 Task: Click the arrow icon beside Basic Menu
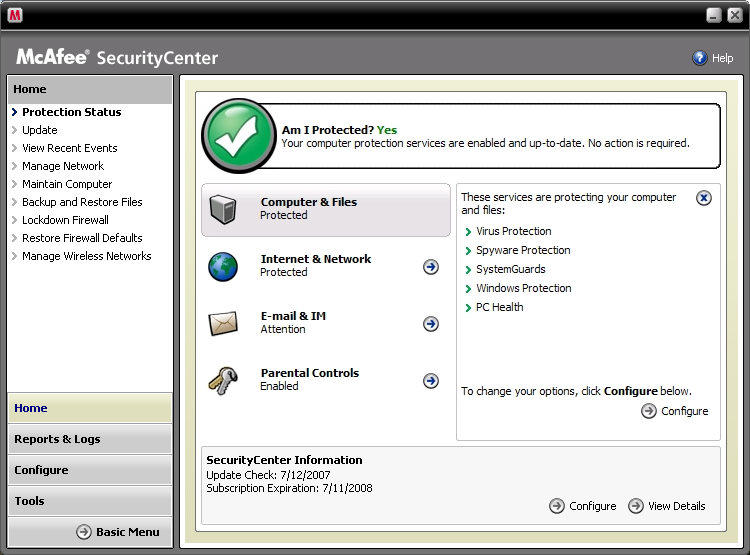pos(84,532)
